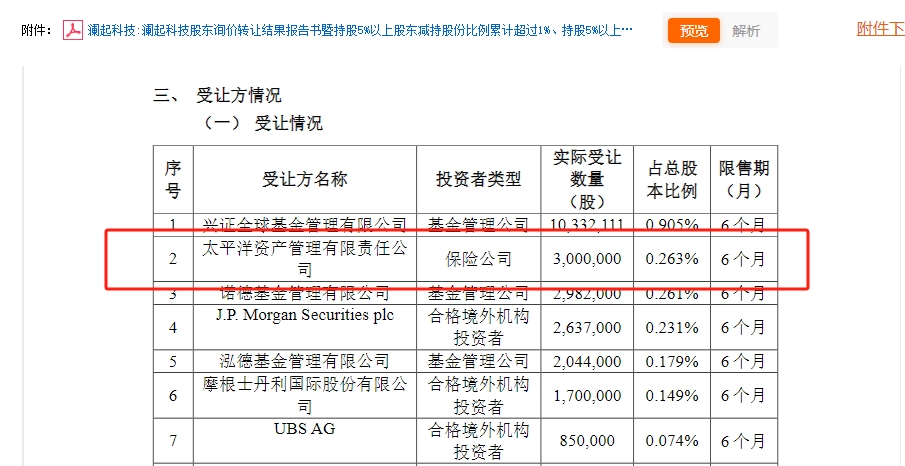Select the 0.149% ratio cell
The width and height of the screenshot is (905, 466).
tap(672, 396)
